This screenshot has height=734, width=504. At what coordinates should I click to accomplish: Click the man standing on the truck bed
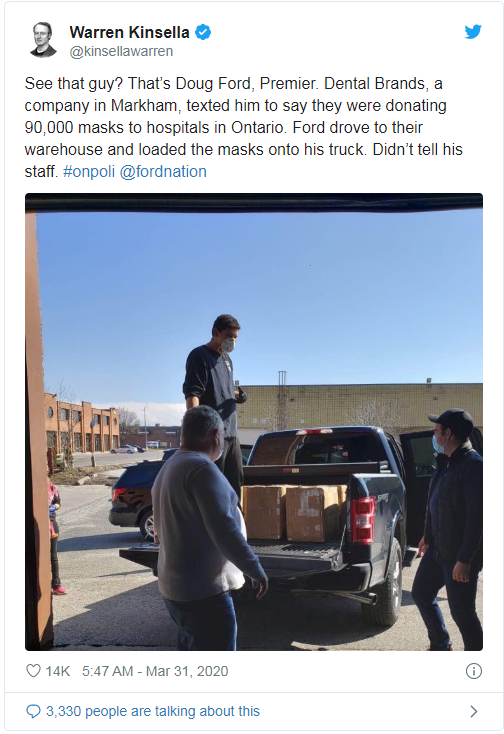click(x=214, y=391)
